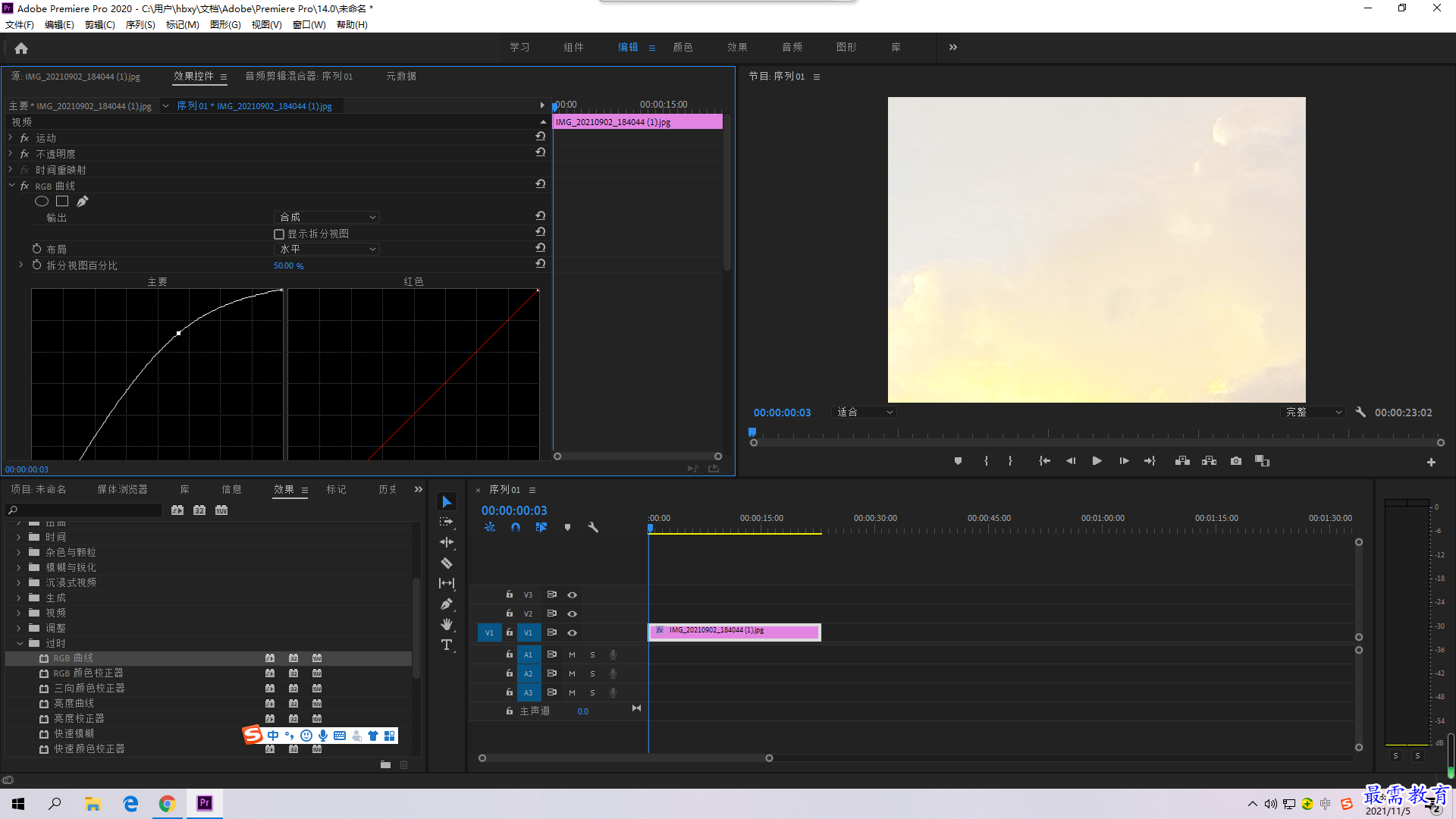Expand split view percentage property

(20, 265)
